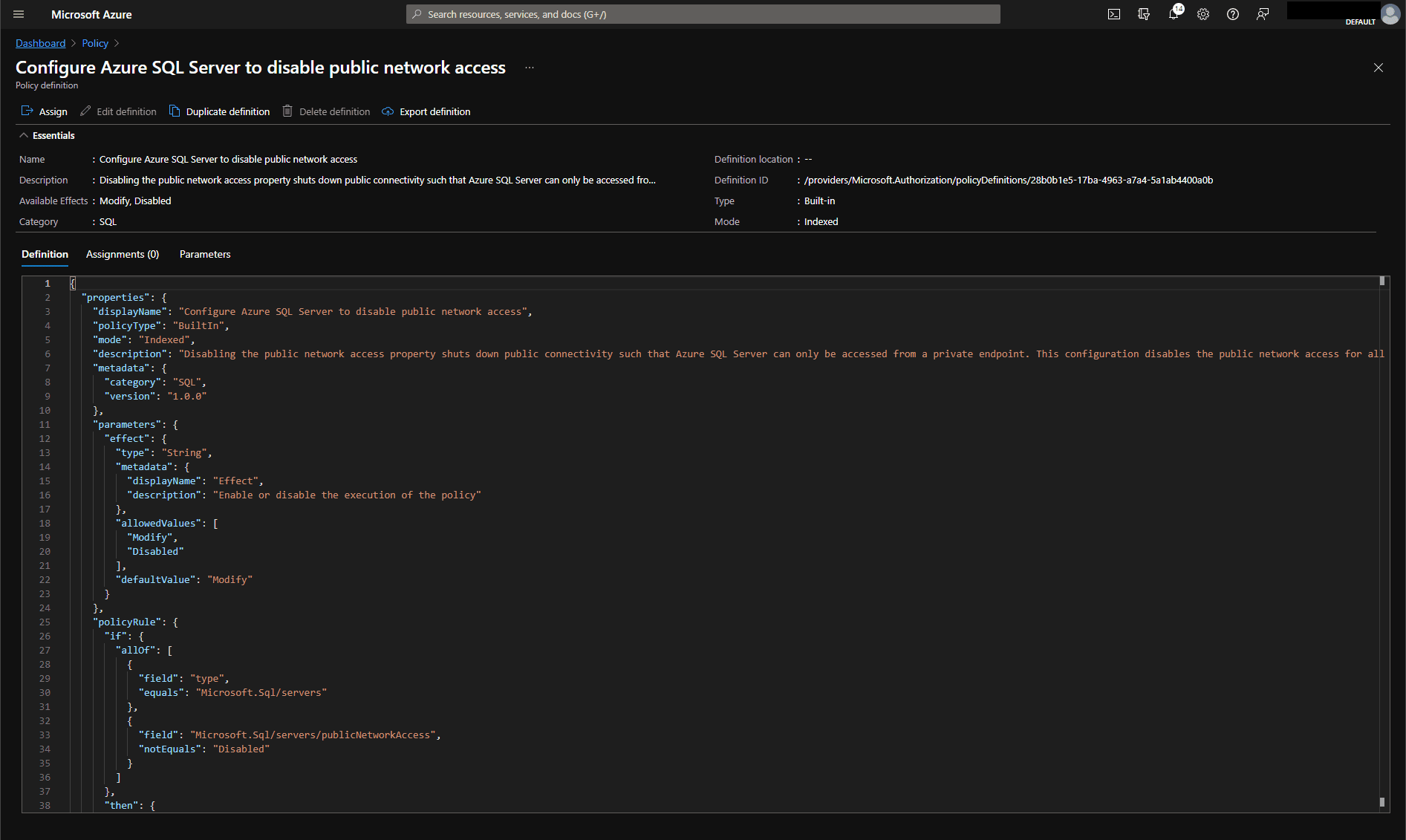Open the notifications bell
The image size is (1406, 840).
(x=1174, y=14)
